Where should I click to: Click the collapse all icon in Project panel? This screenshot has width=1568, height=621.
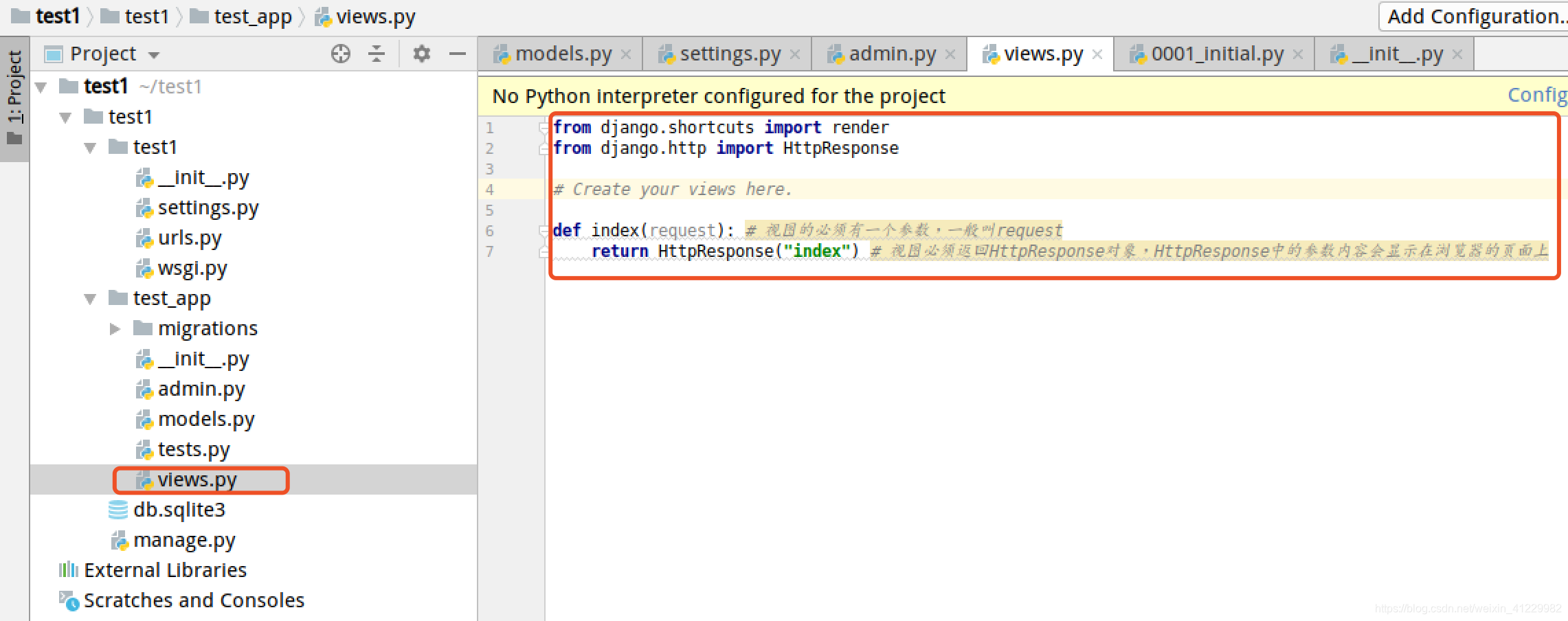377,54
